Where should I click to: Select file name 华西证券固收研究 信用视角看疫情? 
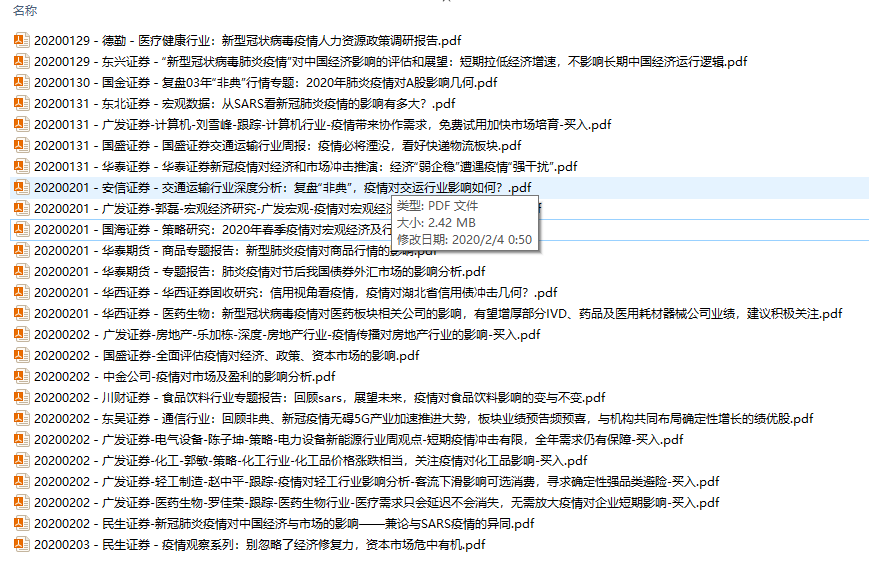point(295,293)
